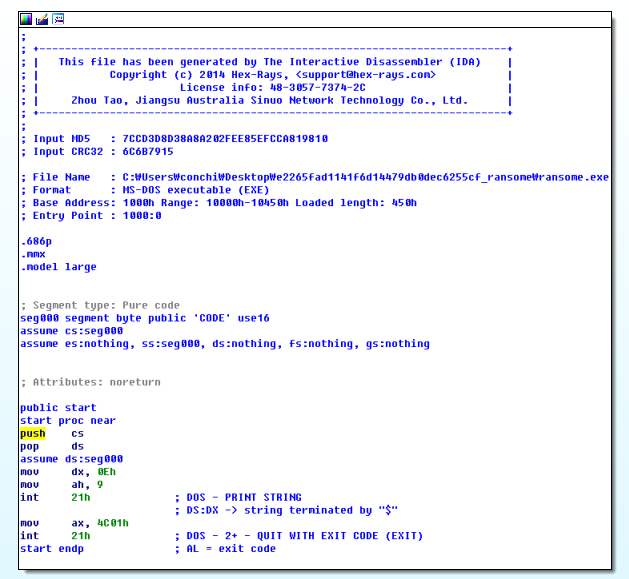Click the Input CRC32 value 6C6B7915
The image size is (629, 579).
pos(148,152)
